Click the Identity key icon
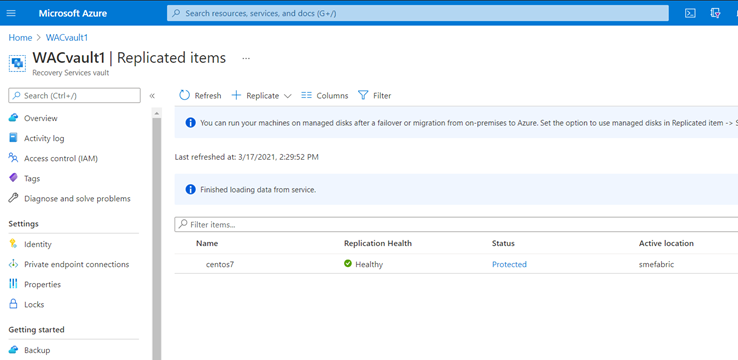The width and height of the screenshot is (738, 360). coord(13,244)
